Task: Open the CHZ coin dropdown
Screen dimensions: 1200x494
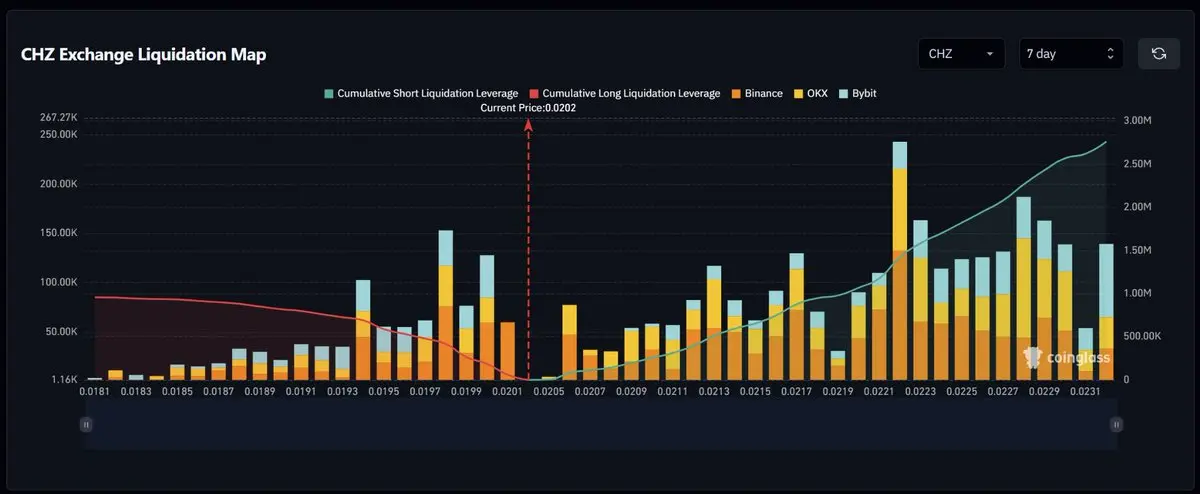Action: pos(961,54)
